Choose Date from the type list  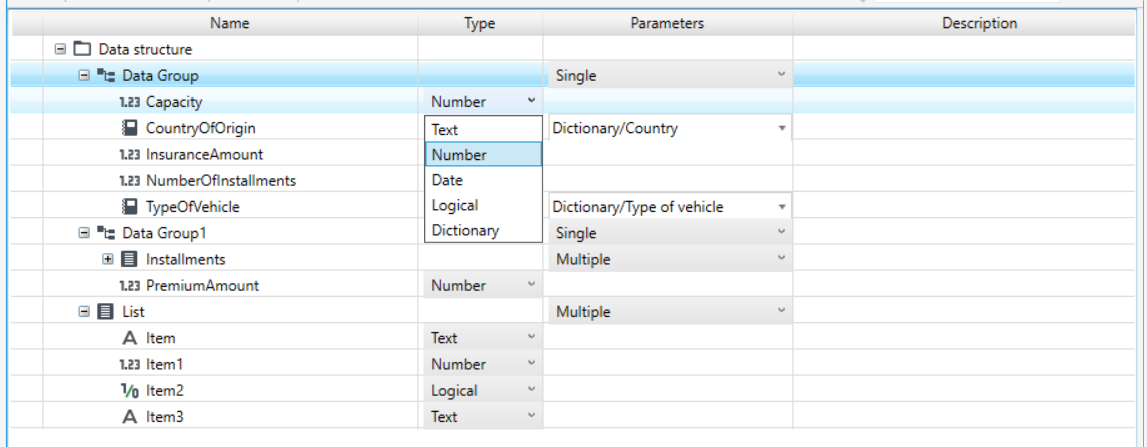click(484, 180)
